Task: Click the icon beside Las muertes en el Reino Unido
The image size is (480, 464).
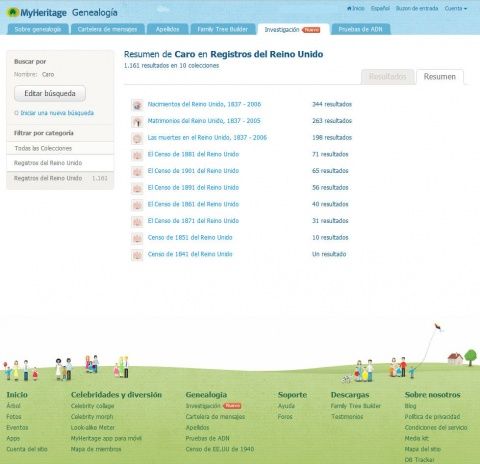Action: [x=137, y=138]
